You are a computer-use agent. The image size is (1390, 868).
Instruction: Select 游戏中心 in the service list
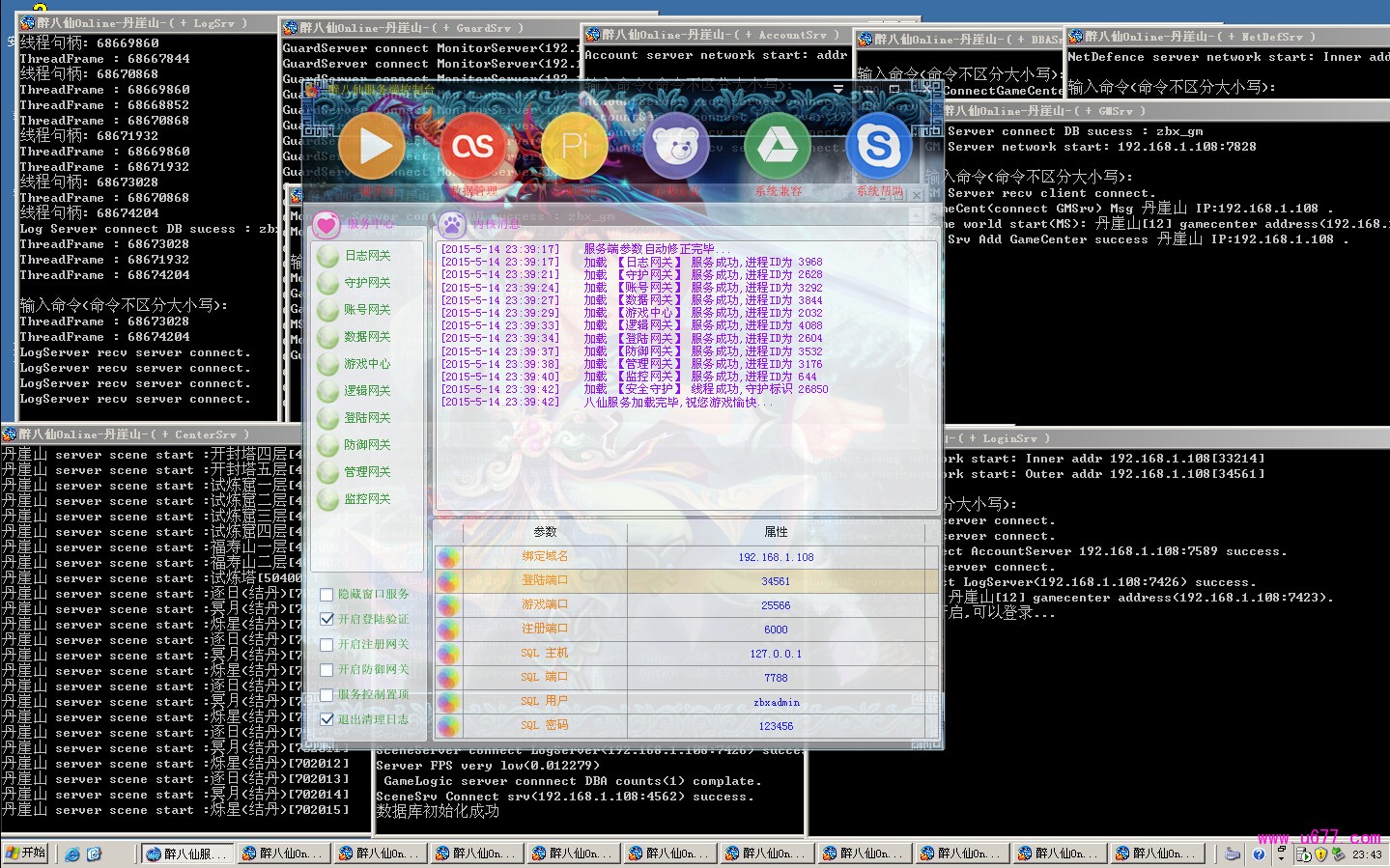pos(366,364)
